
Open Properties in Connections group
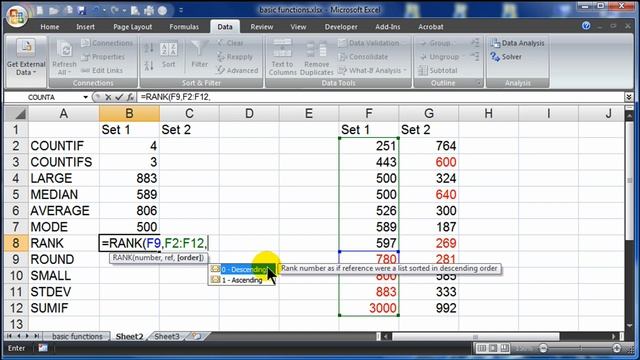[103, 57]
